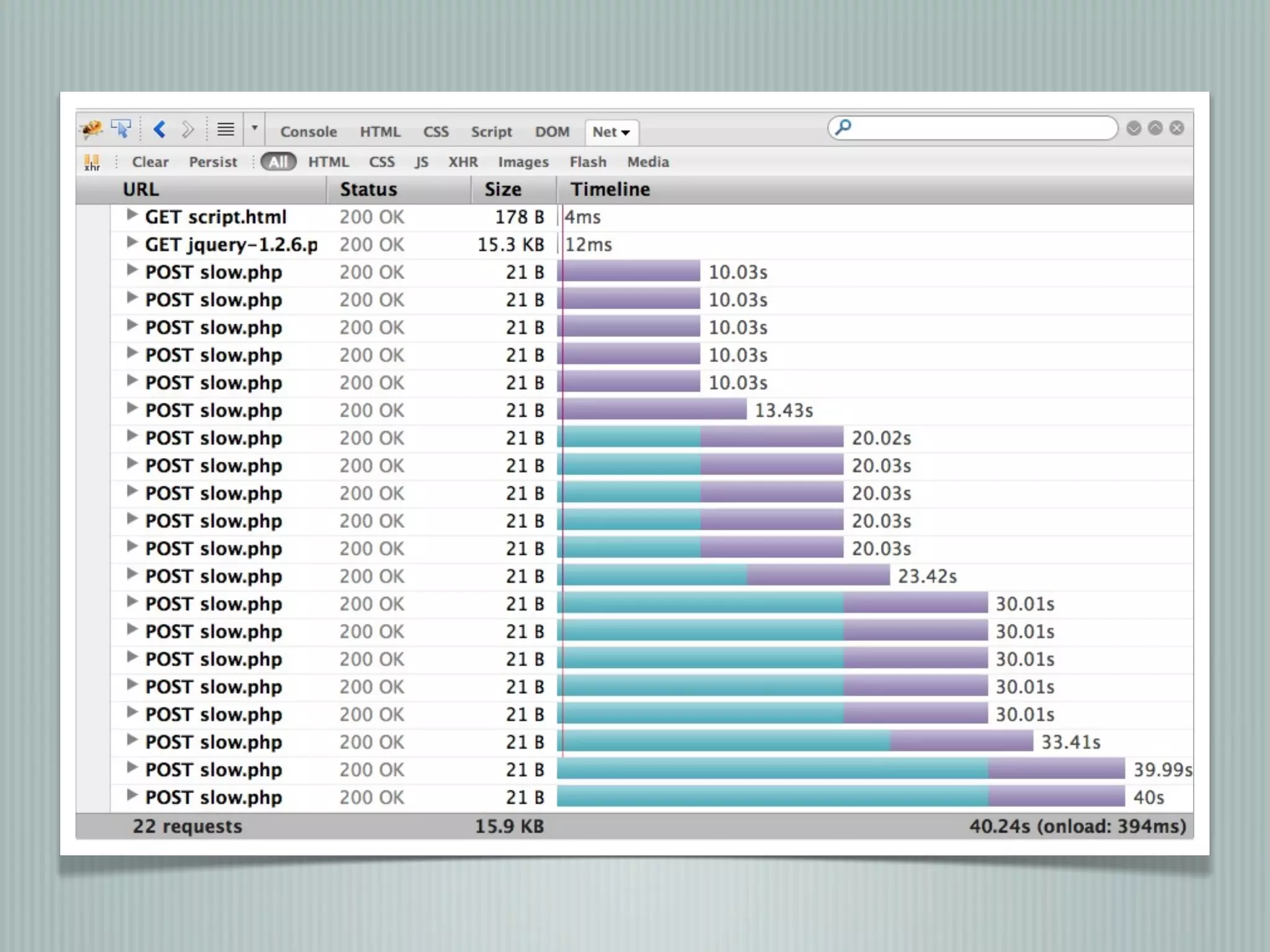Viewport: 1270px width, 952px height.
Task: Expand the GET script.html request row
Action: [x=131, y=215]
